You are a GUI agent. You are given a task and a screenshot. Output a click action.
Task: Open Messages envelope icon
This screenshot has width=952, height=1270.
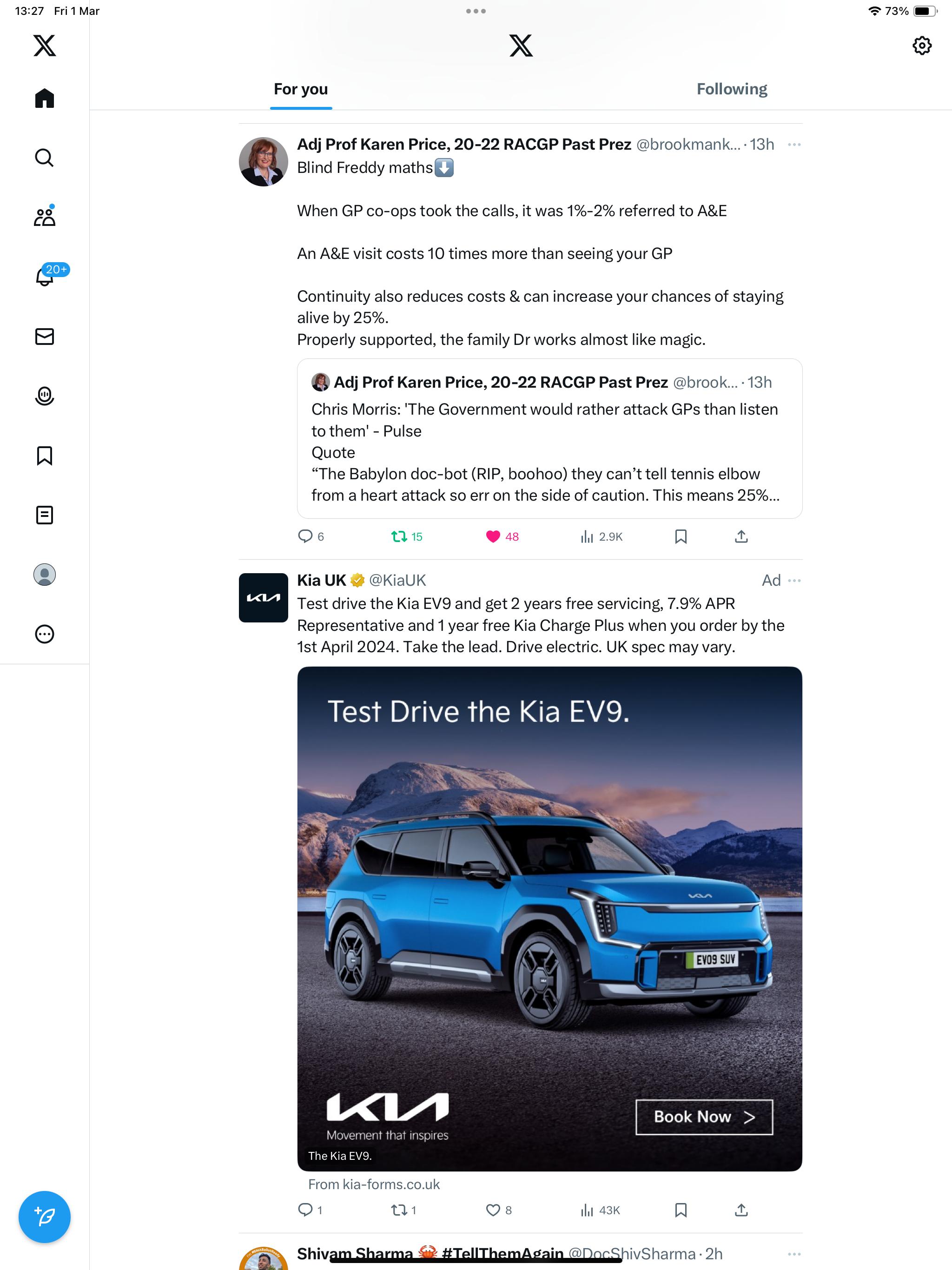pyautogui.click(x=44, y=337)
